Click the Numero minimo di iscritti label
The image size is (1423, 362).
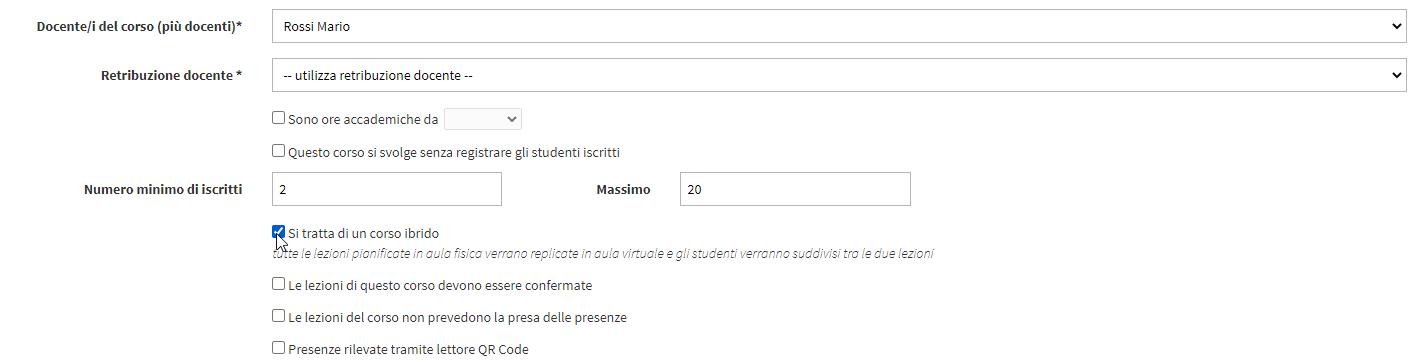pos(163,189)
